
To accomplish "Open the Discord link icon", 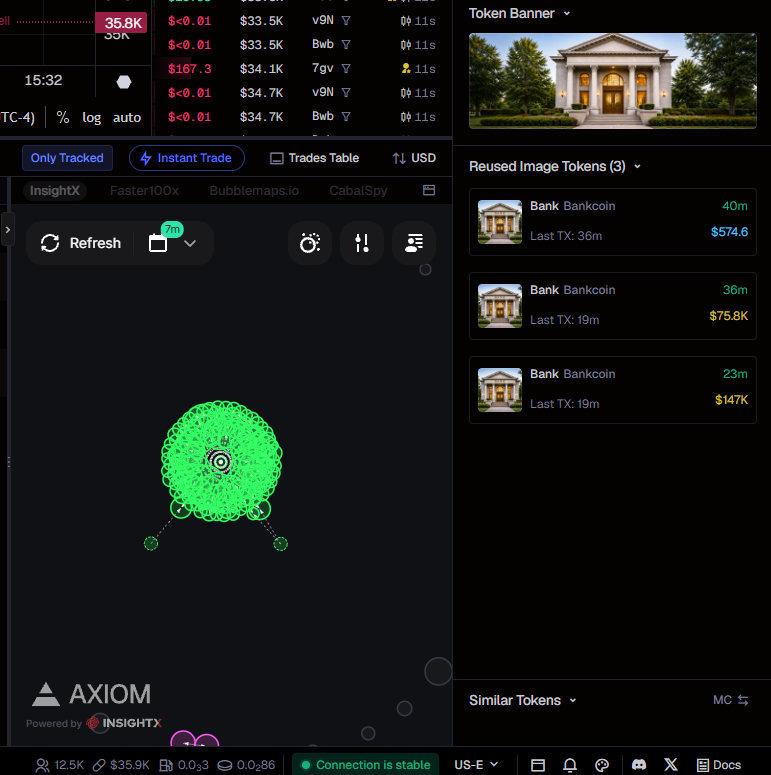I will tap(639, 765).
